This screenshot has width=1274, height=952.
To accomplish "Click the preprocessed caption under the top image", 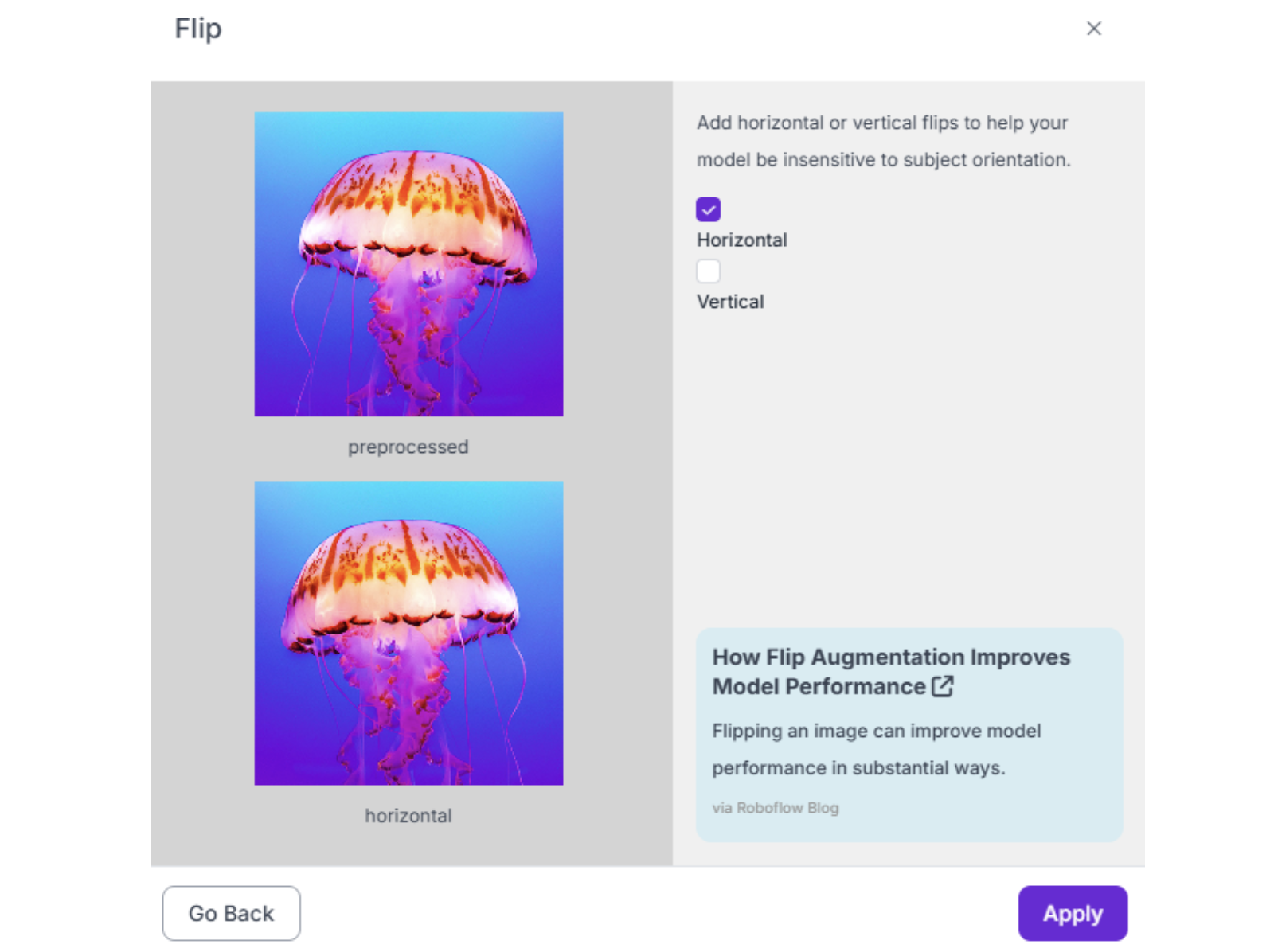I will (x=408, y=447).
